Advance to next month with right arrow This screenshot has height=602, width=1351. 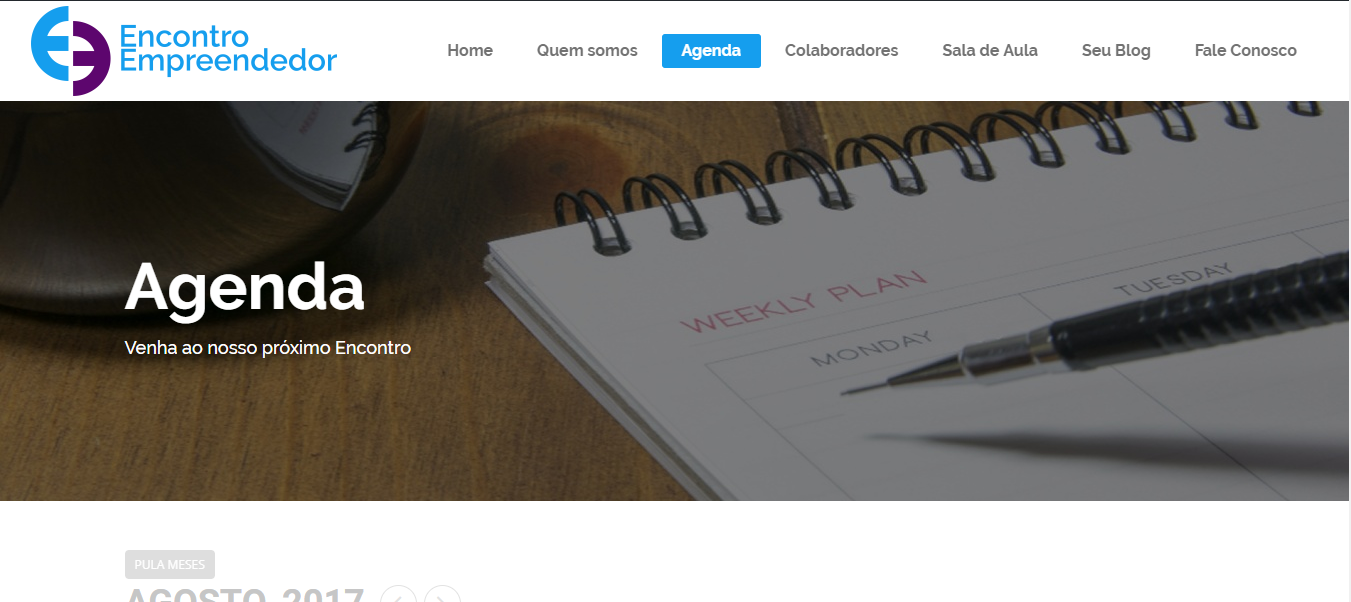tap(442, 595)
